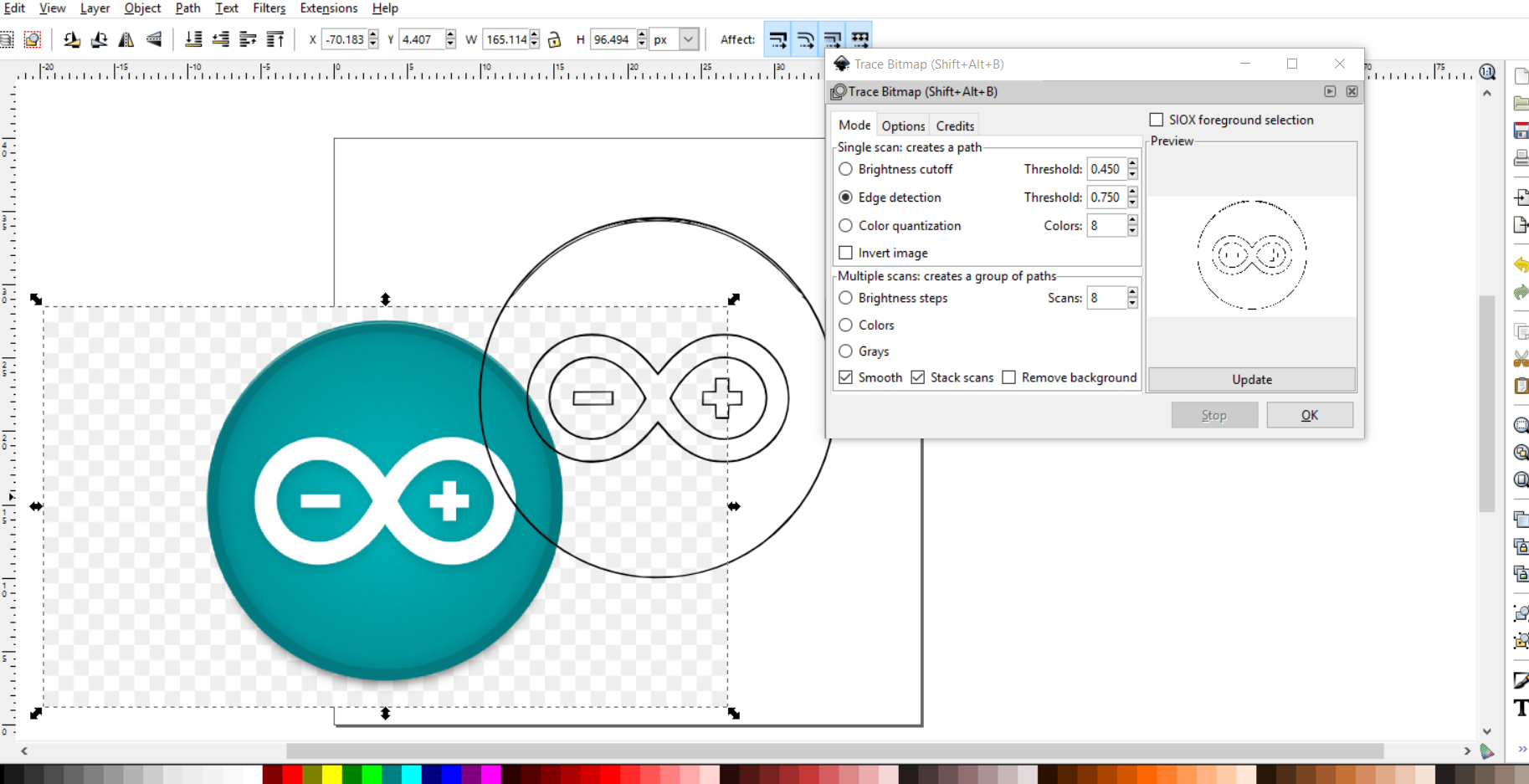Click the dock panel iconify arrow button

(1330, 91)
